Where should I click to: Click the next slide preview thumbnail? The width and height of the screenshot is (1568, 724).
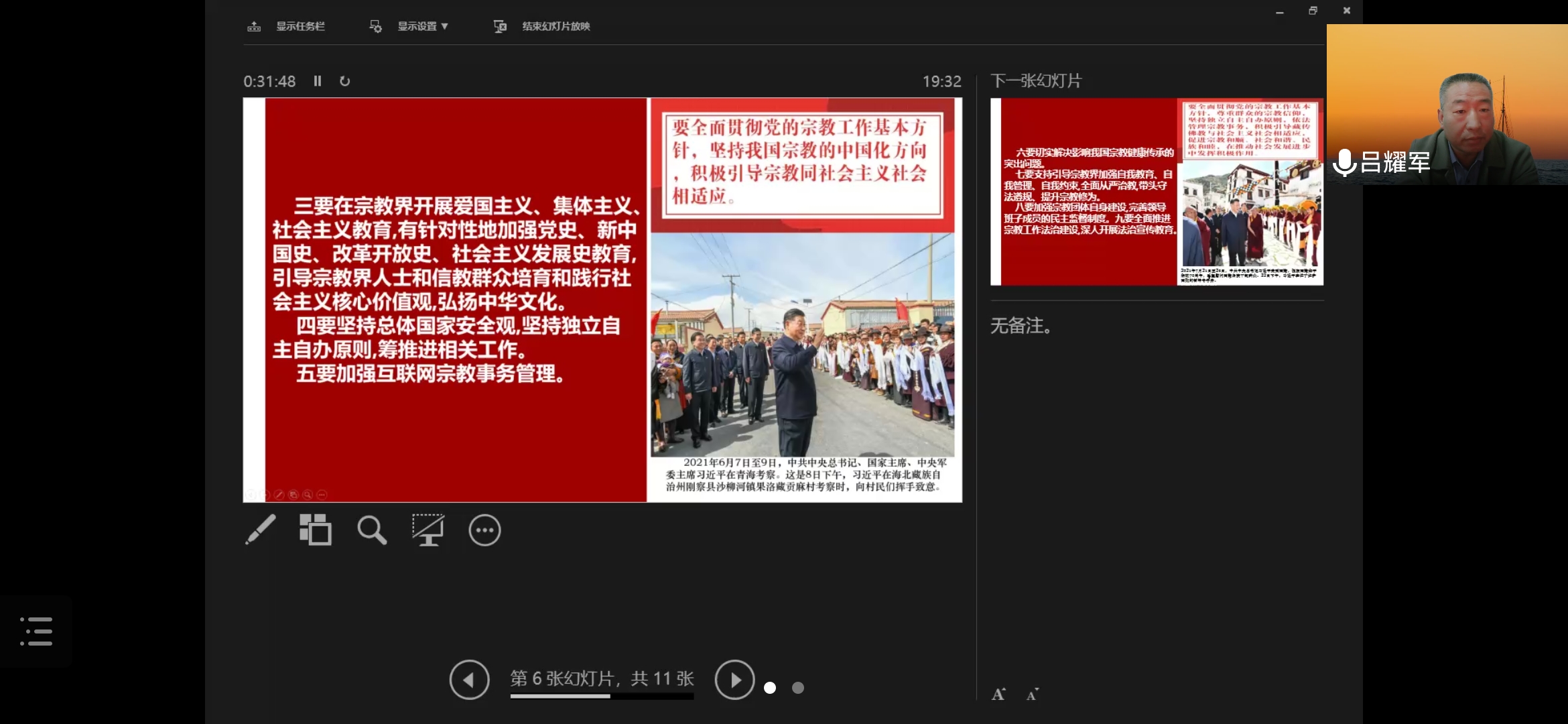click(1157, 192)
